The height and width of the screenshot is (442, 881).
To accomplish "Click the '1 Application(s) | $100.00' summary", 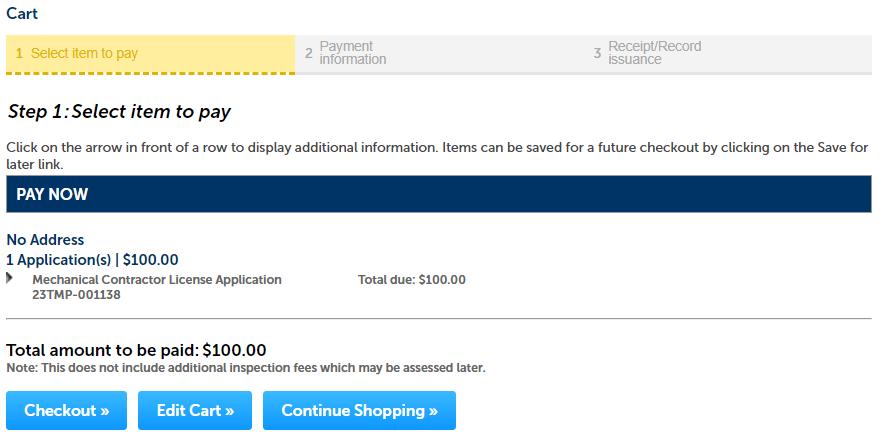I will (x=92, y=260).
